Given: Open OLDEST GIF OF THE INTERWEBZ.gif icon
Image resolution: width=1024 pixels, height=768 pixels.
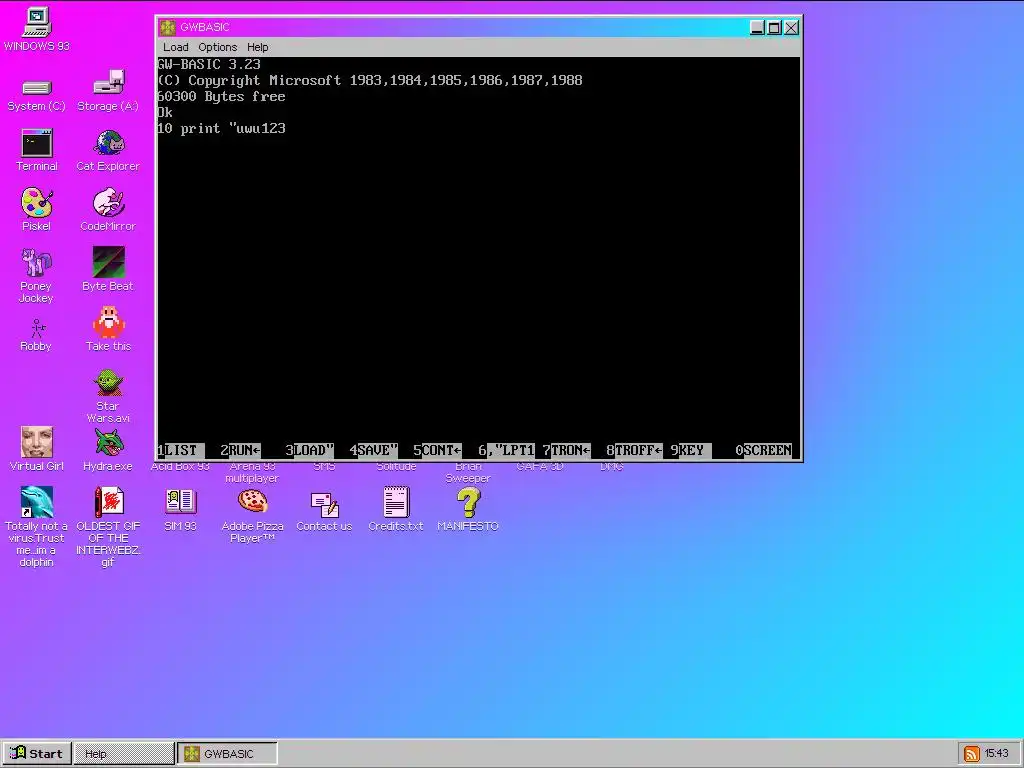Looking at the screenshot, I should coord(108,526).
